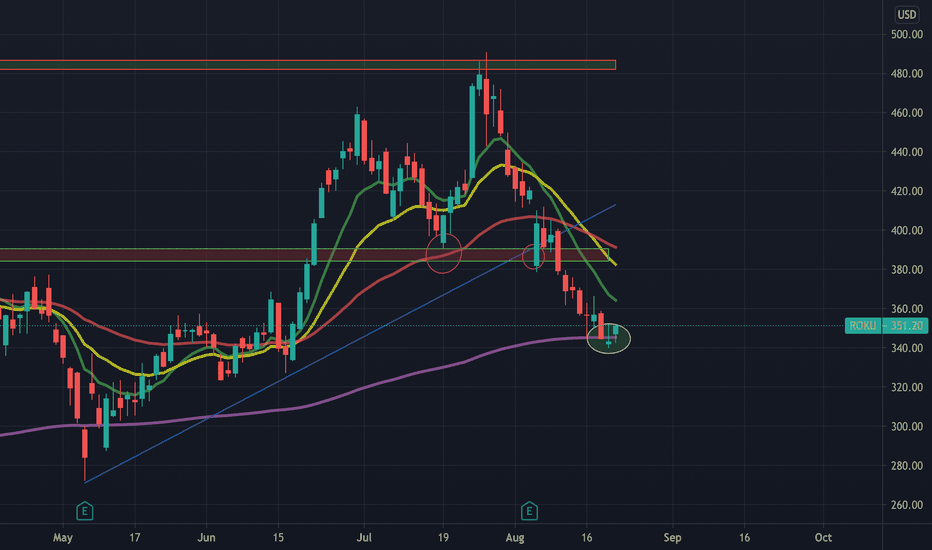Click the 420.00 price axis label
Screen dimensions: 932x550
coord(906,191)
